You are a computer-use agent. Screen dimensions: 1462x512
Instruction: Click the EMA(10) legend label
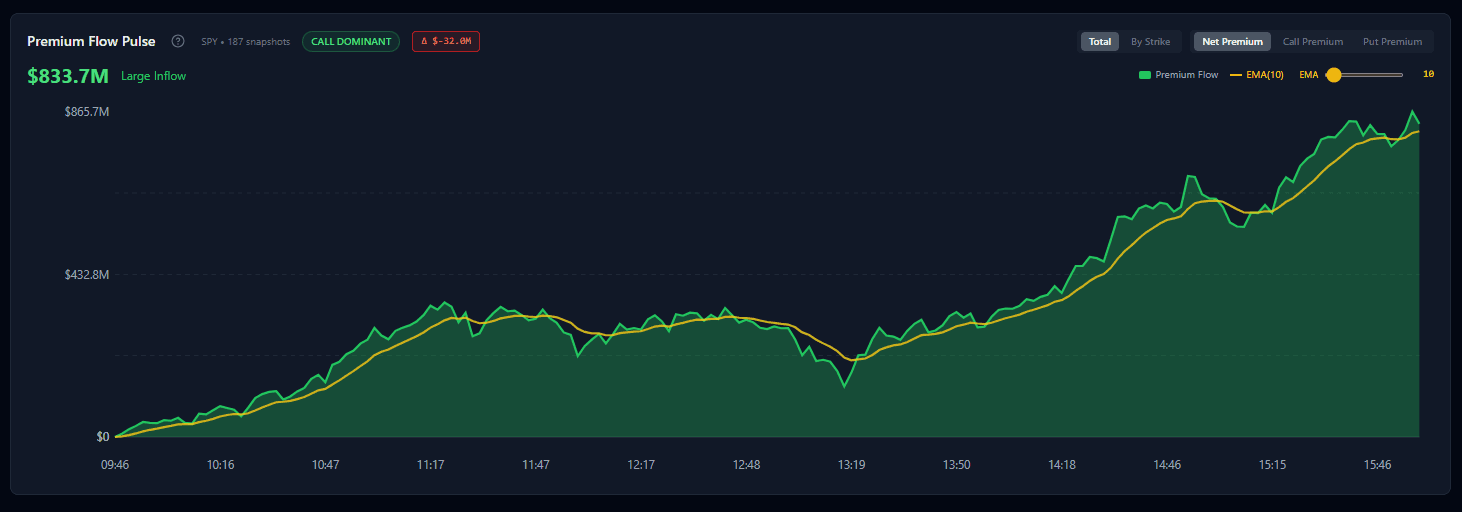[x=1265, y=75]
